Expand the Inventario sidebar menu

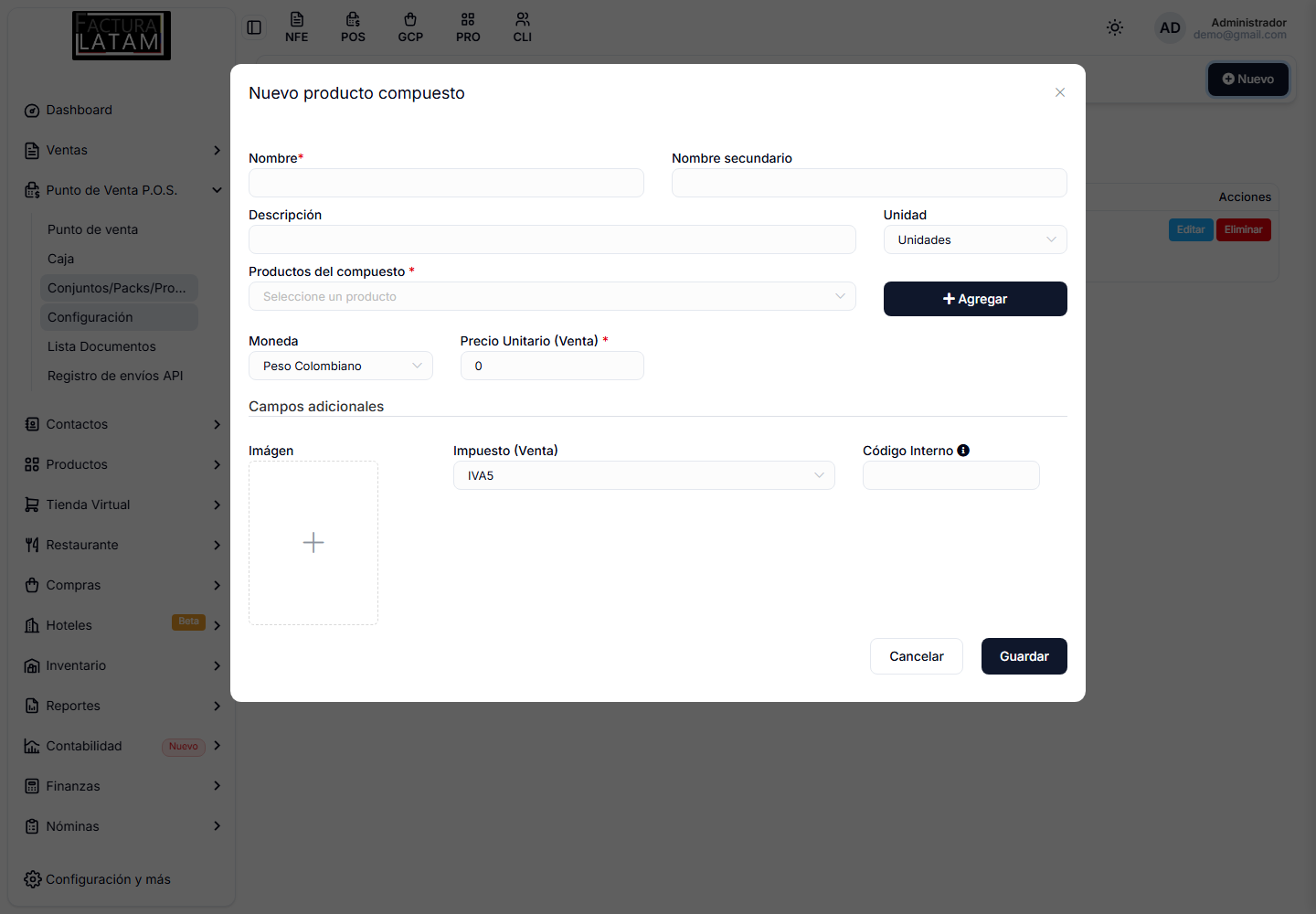pos(122,665)
